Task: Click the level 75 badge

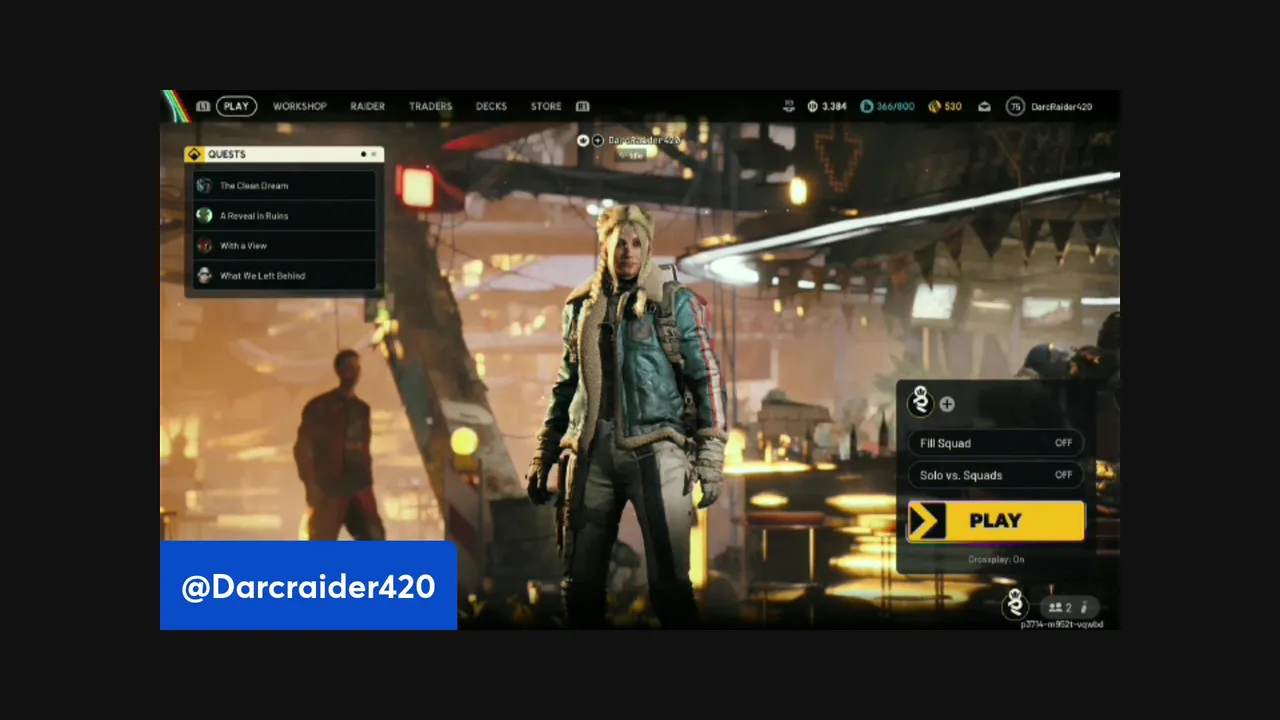Action: tap(1015, 106)
